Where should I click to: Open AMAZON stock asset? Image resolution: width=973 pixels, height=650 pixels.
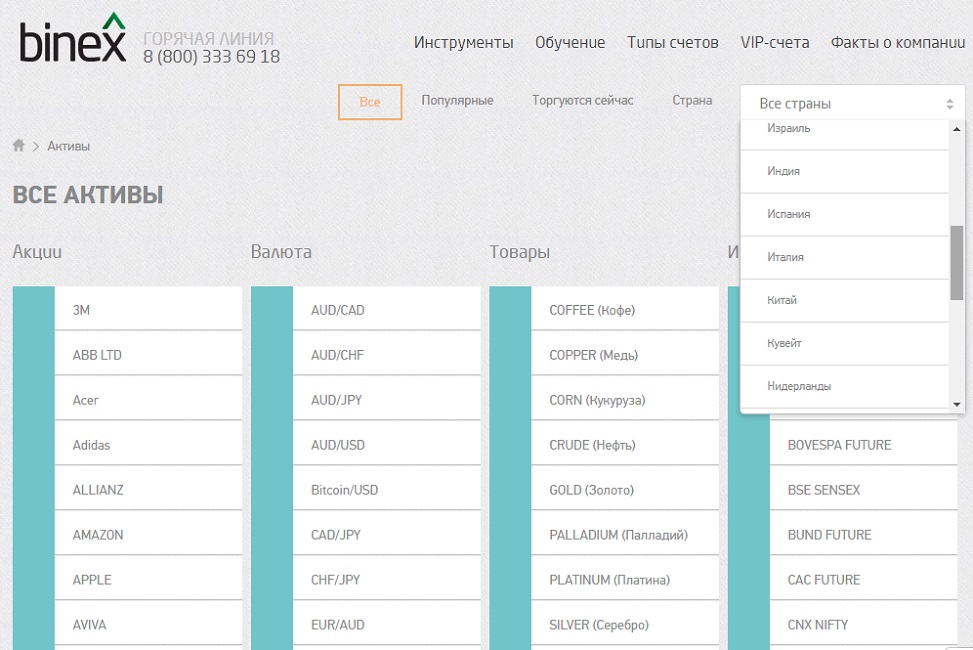click(x=148, y=533)
